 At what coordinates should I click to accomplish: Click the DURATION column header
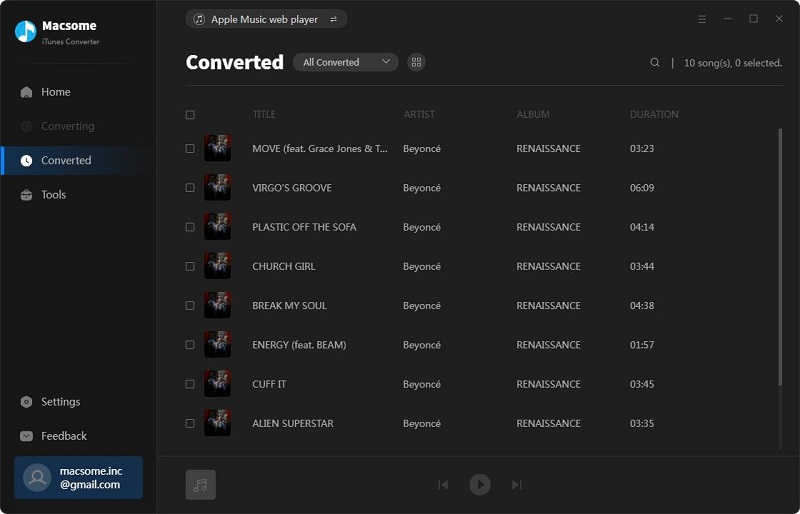pyautogui.click(x=654, y=114)
